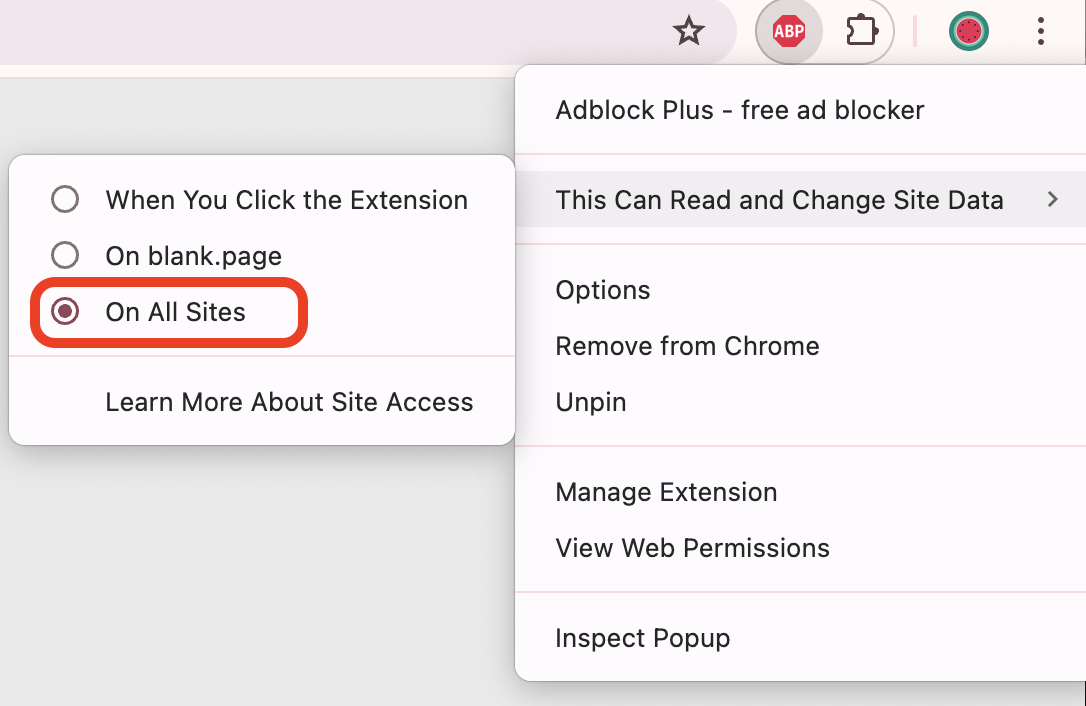This screenshot has height=706, width=1086.
Task: Choose Remove from Chrome
Action: point(687,345)
